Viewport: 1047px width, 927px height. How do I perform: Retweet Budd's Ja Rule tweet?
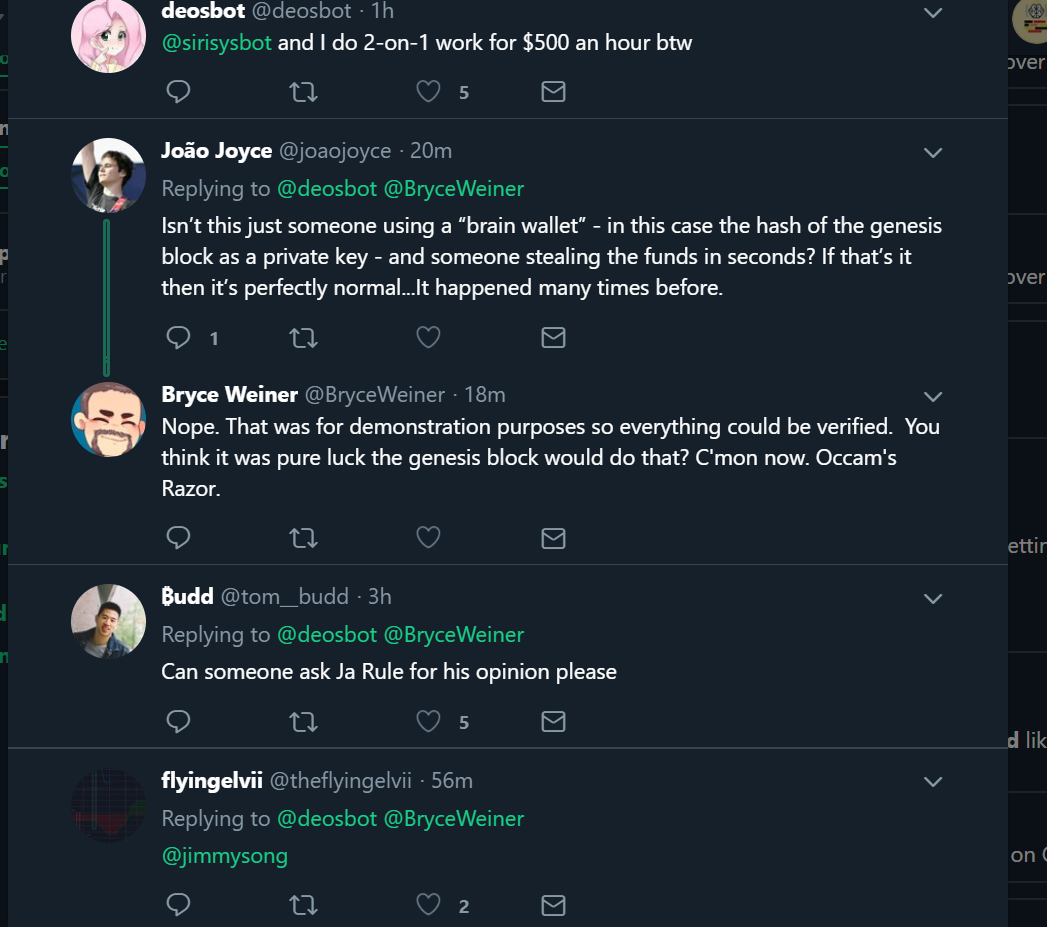click(303, 721)
